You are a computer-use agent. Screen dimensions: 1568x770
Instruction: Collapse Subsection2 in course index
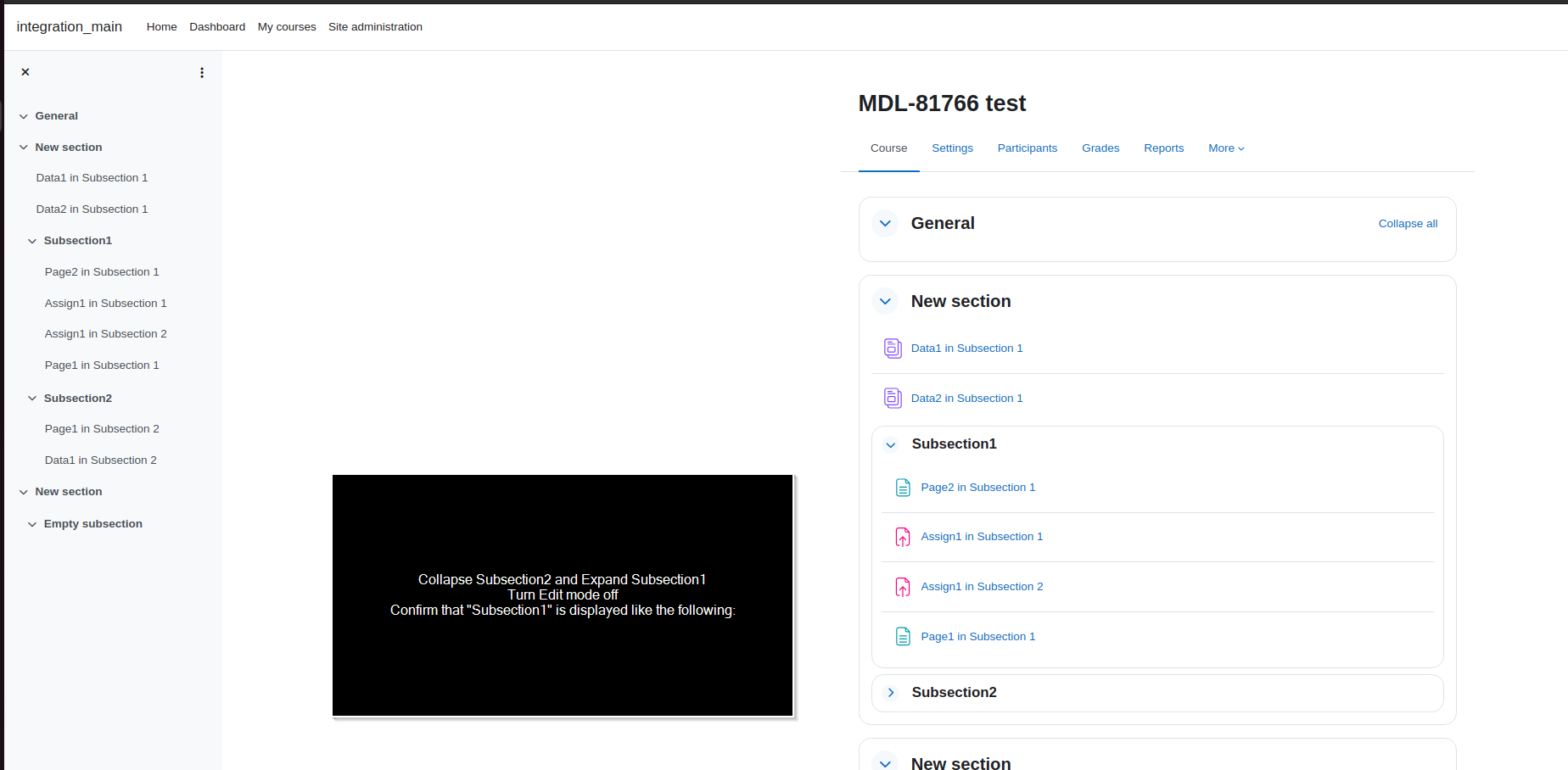click(32, 399)
